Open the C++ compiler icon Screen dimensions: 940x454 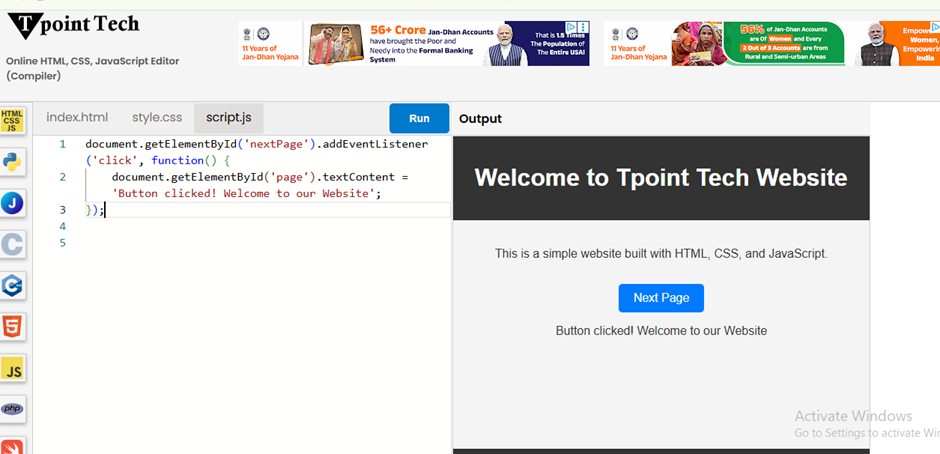[x=12, y=286]
